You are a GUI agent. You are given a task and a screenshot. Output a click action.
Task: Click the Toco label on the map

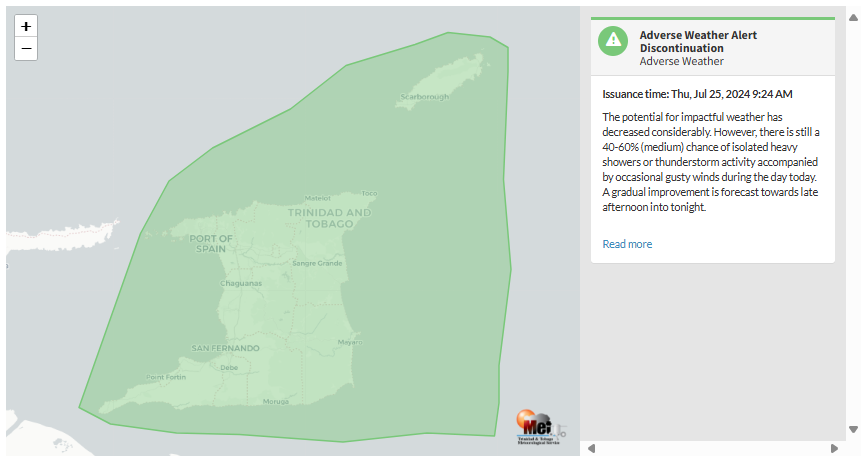369,193
